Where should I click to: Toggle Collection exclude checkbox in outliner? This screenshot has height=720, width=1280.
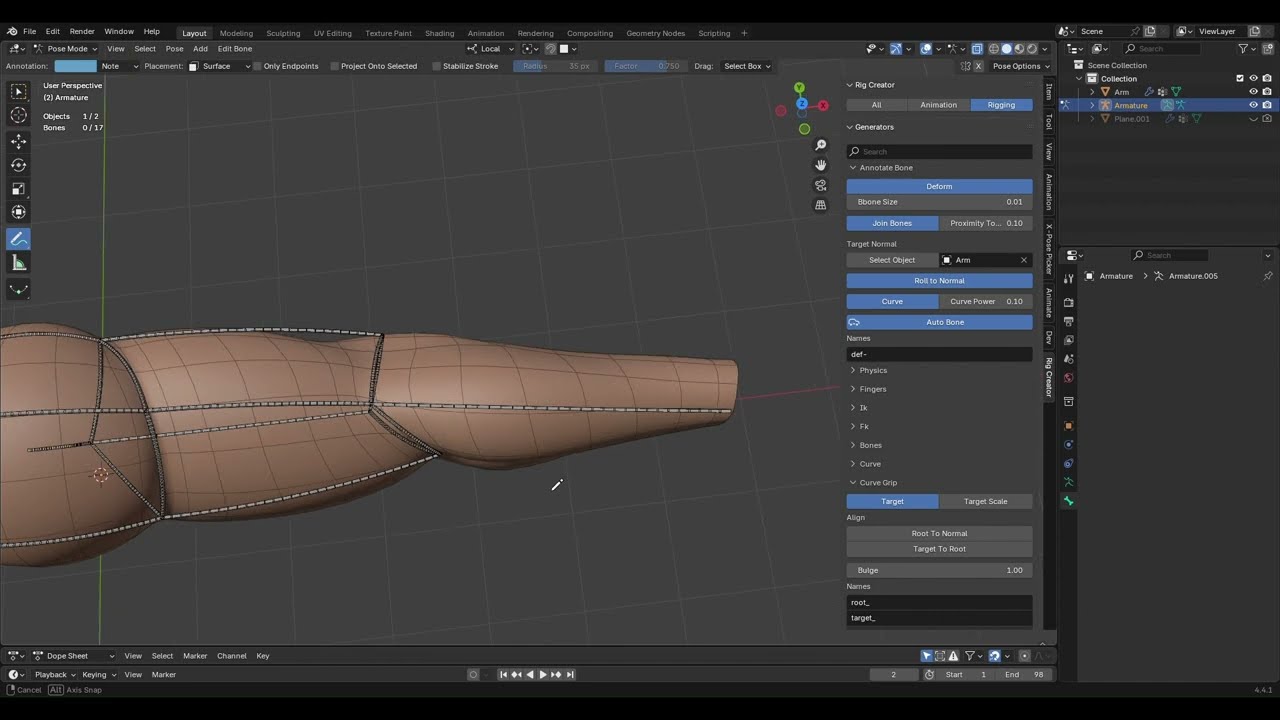(1240, 78)
